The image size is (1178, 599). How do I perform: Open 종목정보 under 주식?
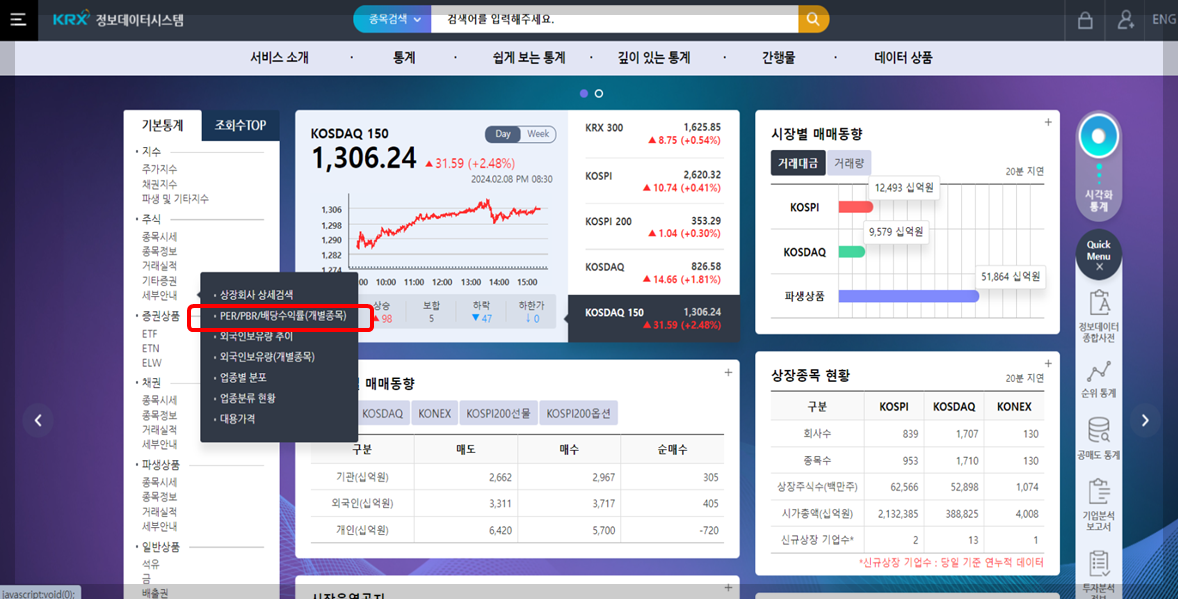(159, 251)
